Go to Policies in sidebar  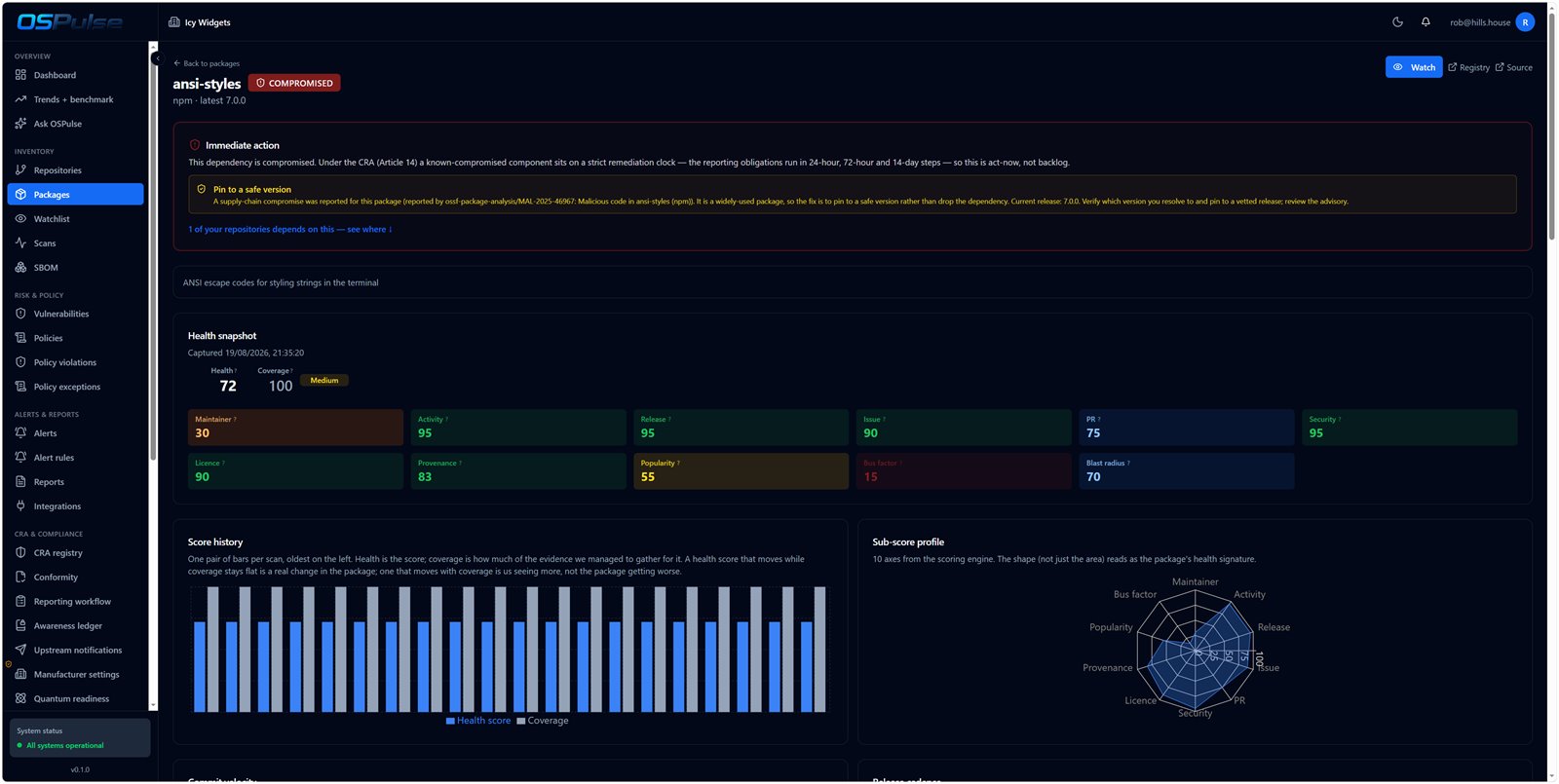point(75,338)
